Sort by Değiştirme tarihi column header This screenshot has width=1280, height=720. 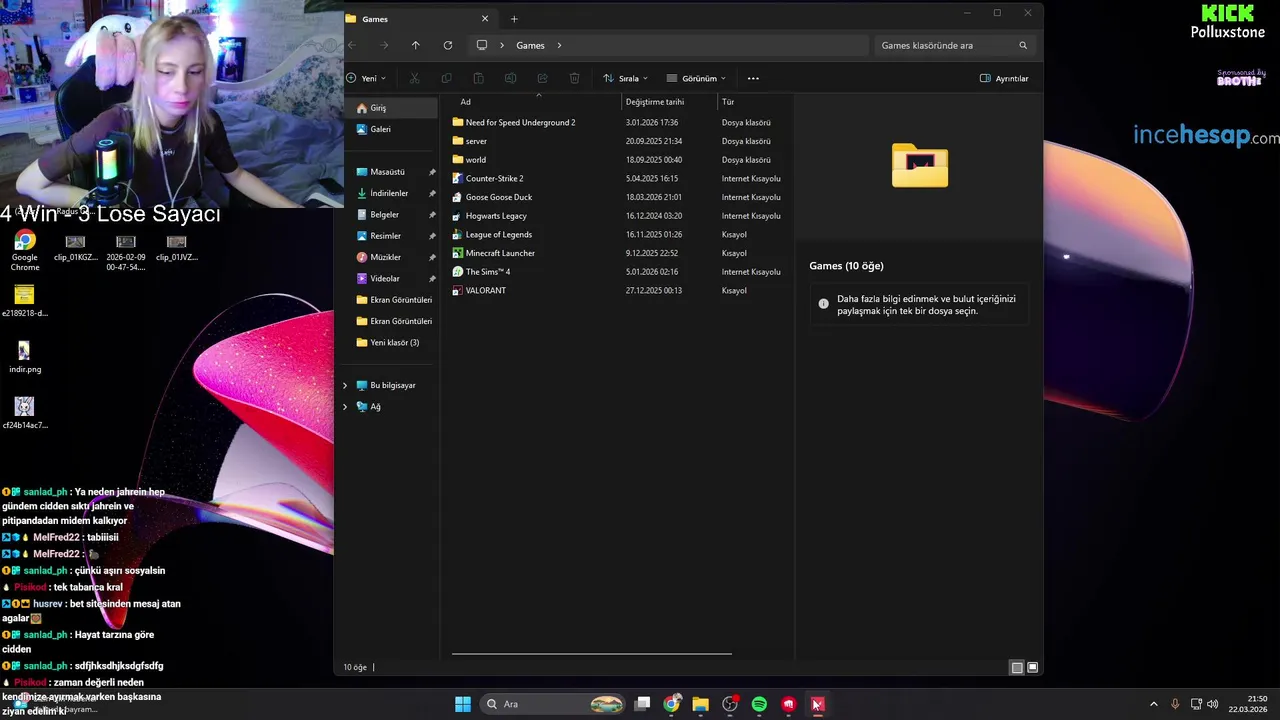tap(655, 101)
